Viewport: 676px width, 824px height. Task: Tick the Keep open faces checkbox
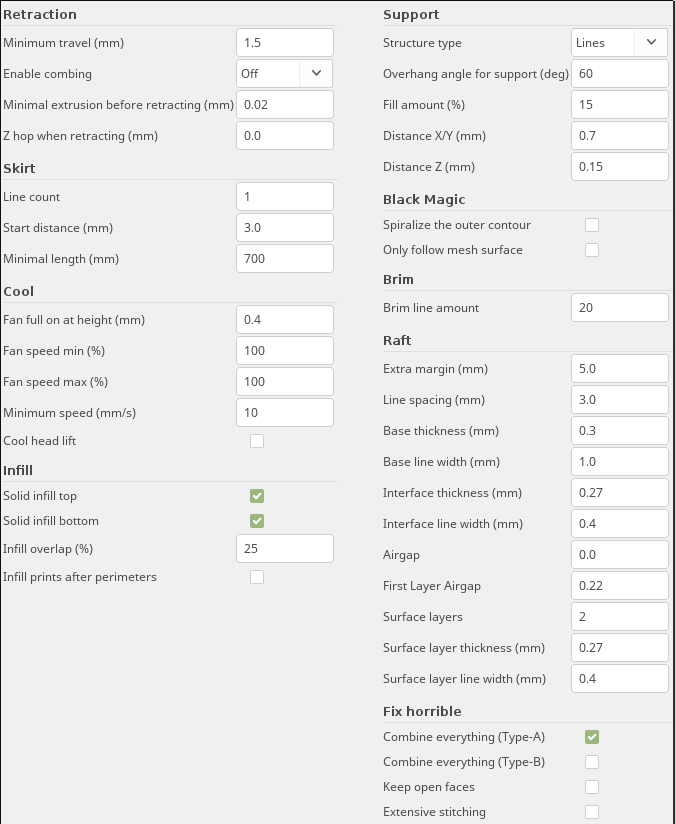click(592, 787)
